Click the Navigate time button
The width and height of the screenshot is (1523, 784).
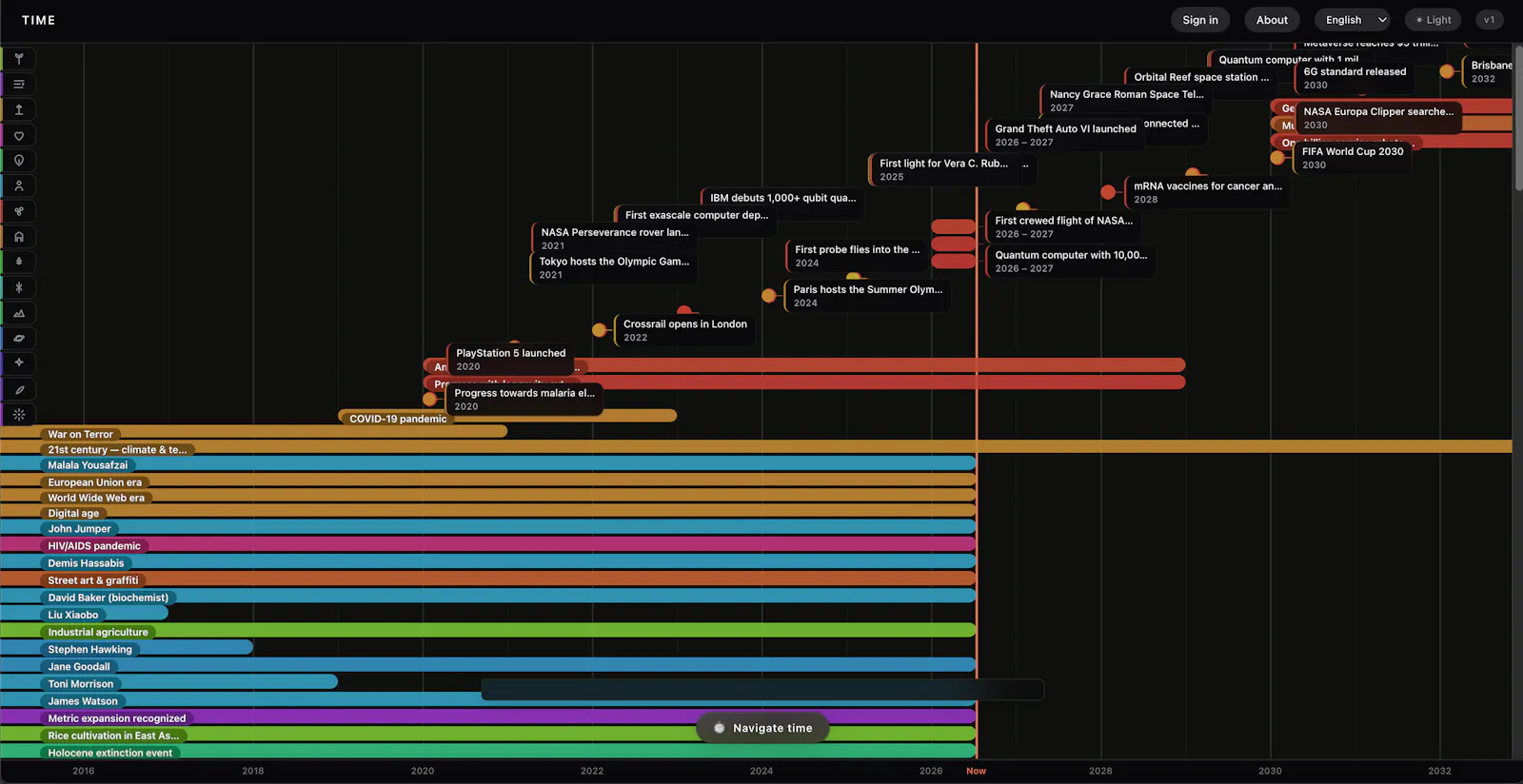[x=762, y=728]
